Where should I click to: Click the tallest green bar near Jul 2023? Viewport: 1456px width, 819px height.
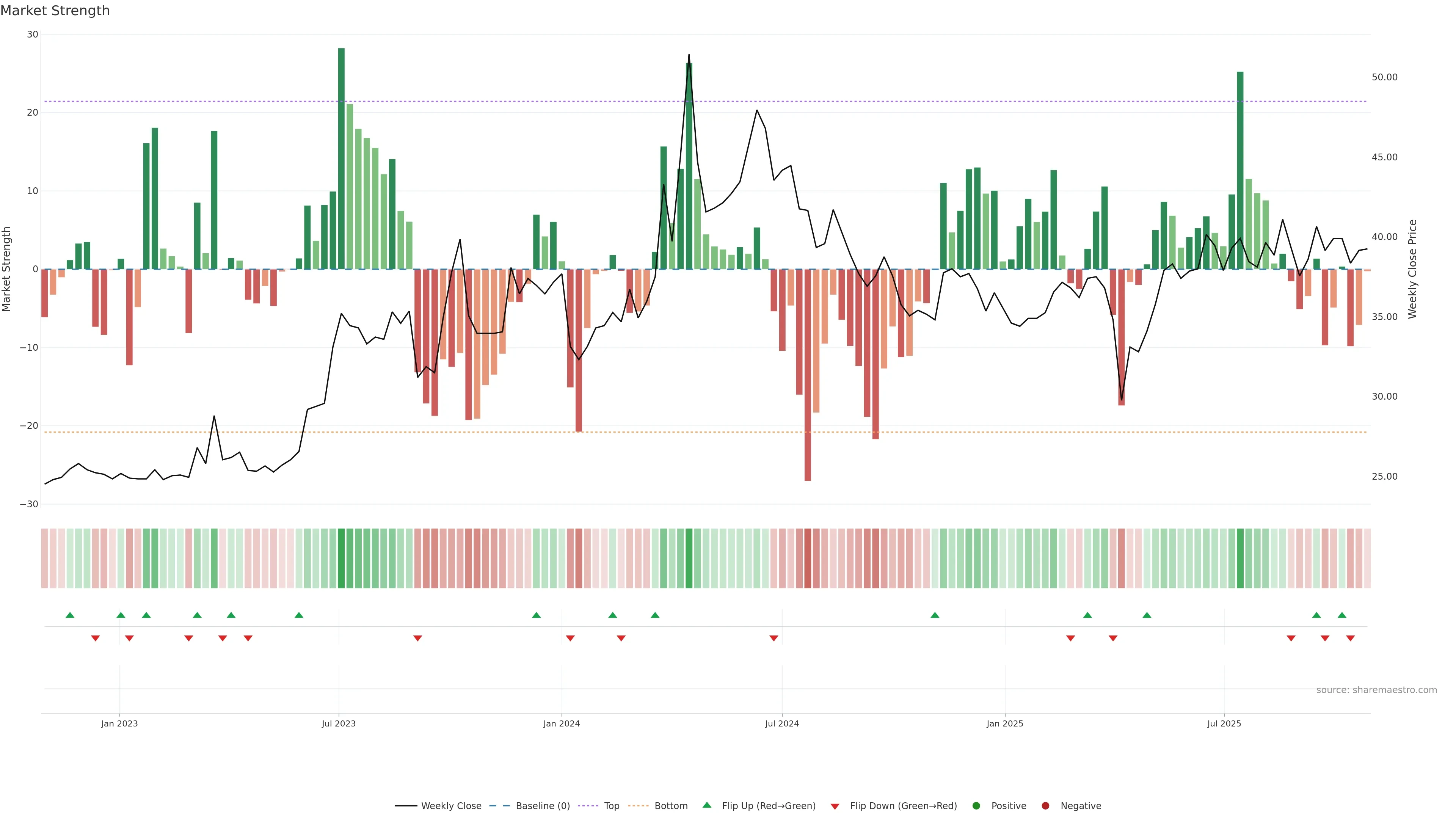341,158
